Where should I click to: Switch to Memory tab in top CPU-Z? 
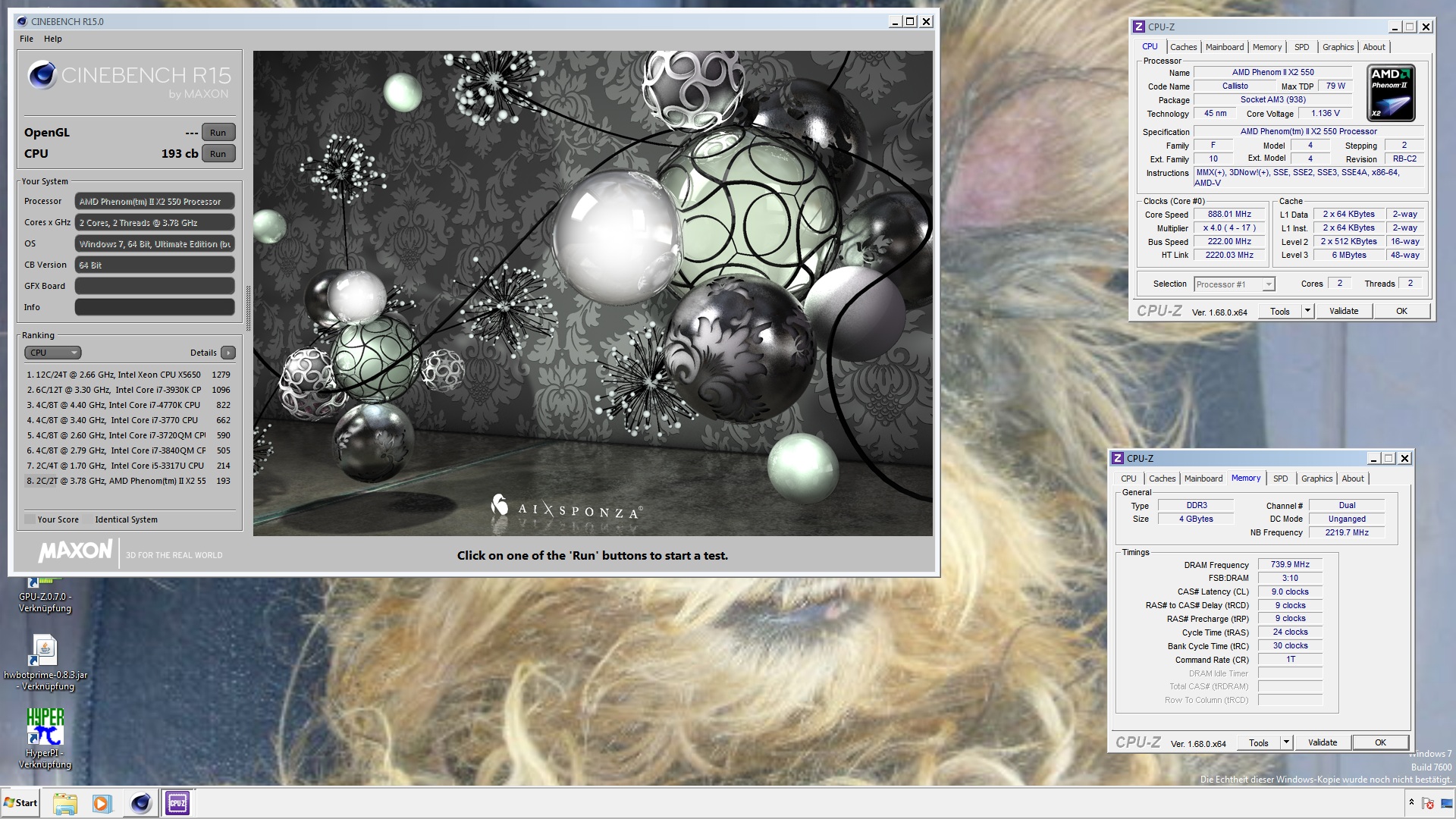pos(1267,47)
